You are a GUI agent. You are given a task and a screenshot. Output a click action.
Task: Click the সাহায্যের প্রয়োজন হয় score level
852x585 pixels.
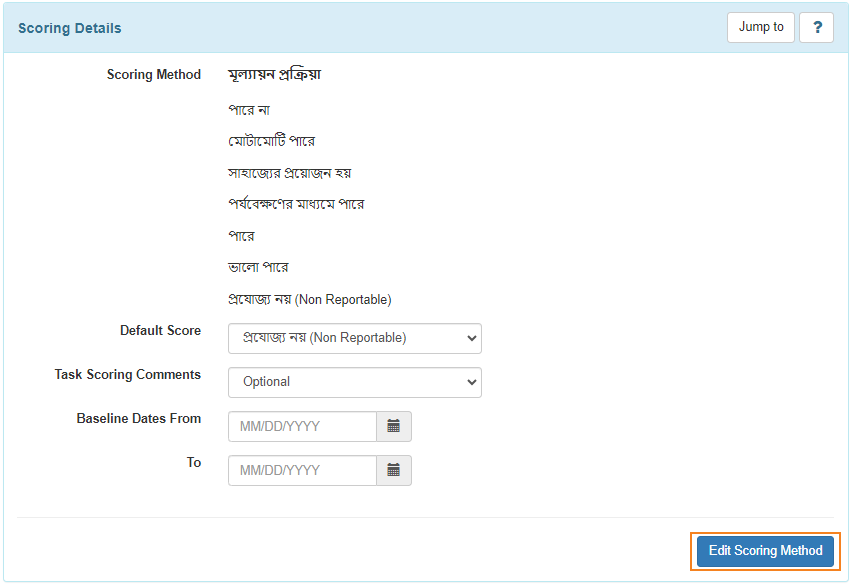(290, 173)
